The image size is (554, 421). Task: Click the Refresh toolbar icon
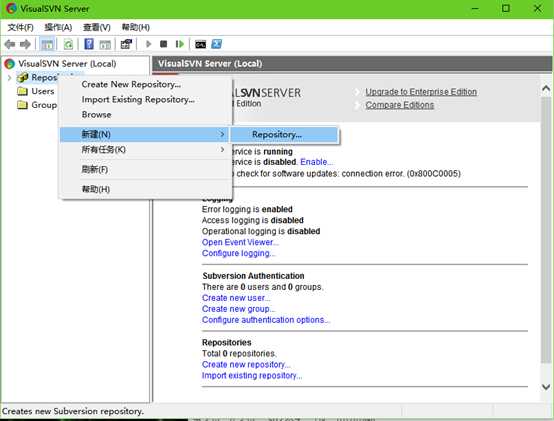68,44
